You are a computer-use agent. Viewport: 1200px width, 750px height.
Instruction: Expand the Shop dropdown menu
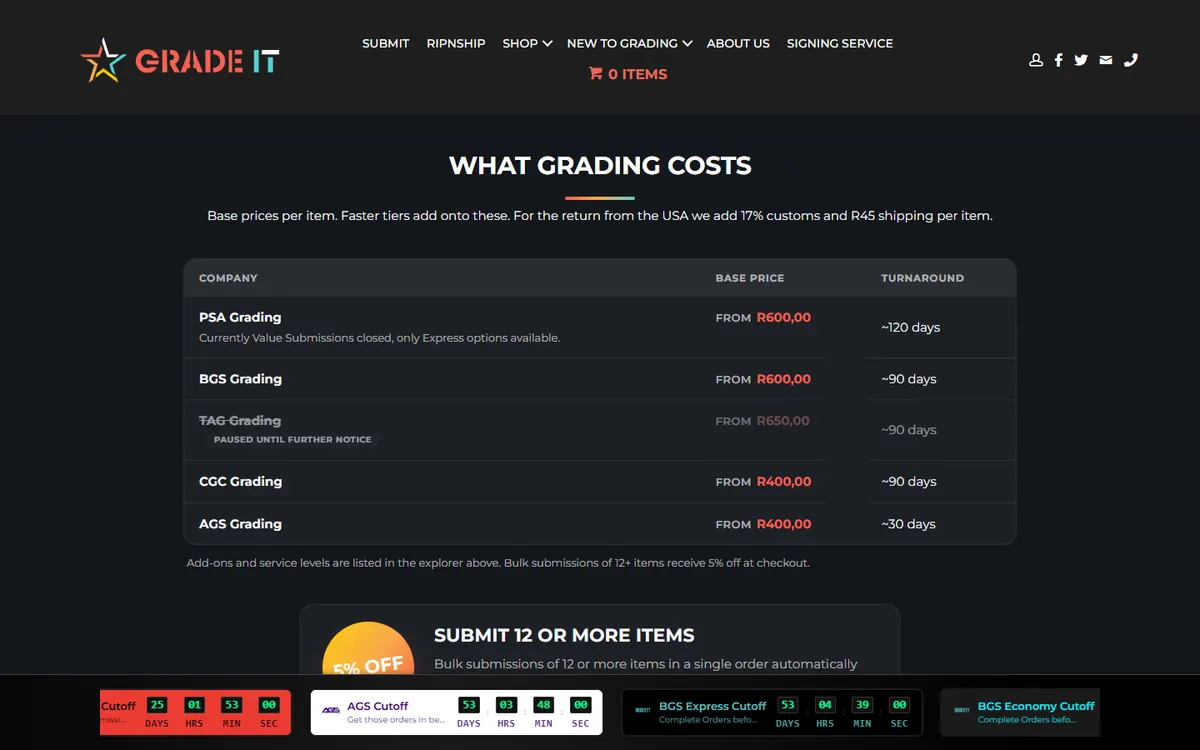coord(527,44)
